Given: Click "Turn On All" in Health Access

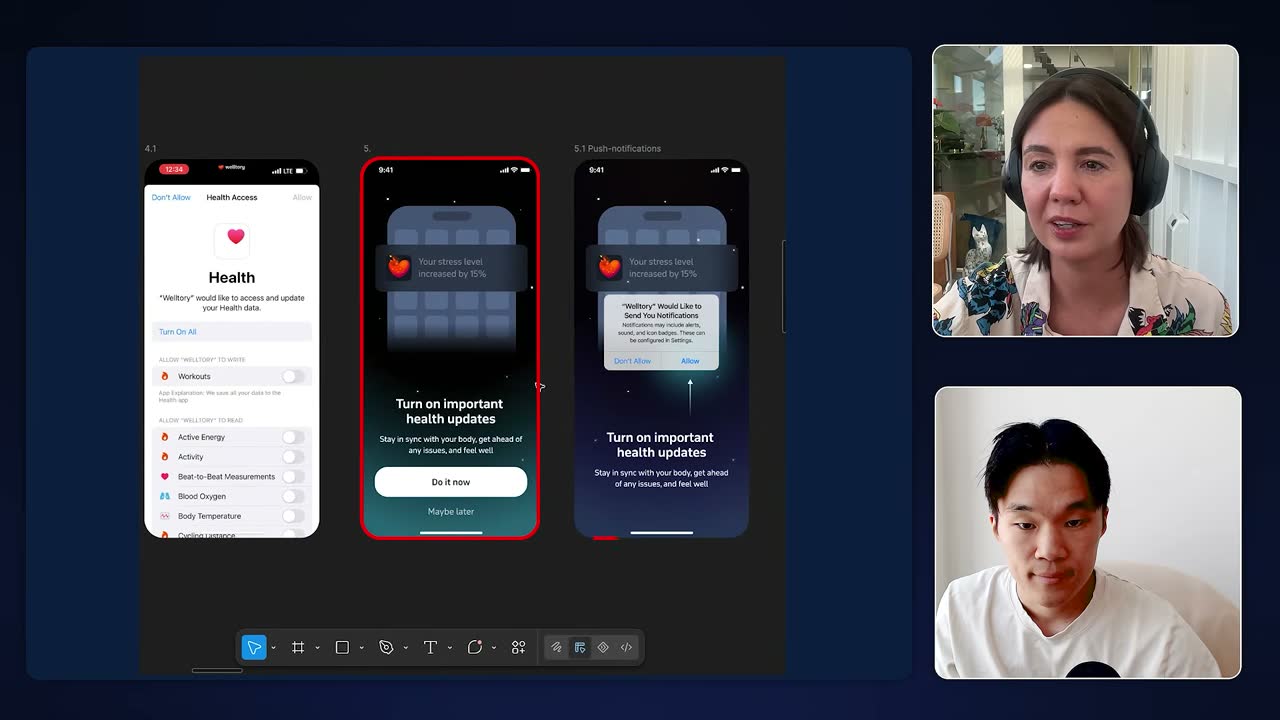Looking at the screenshot, I should pos(178,332).
